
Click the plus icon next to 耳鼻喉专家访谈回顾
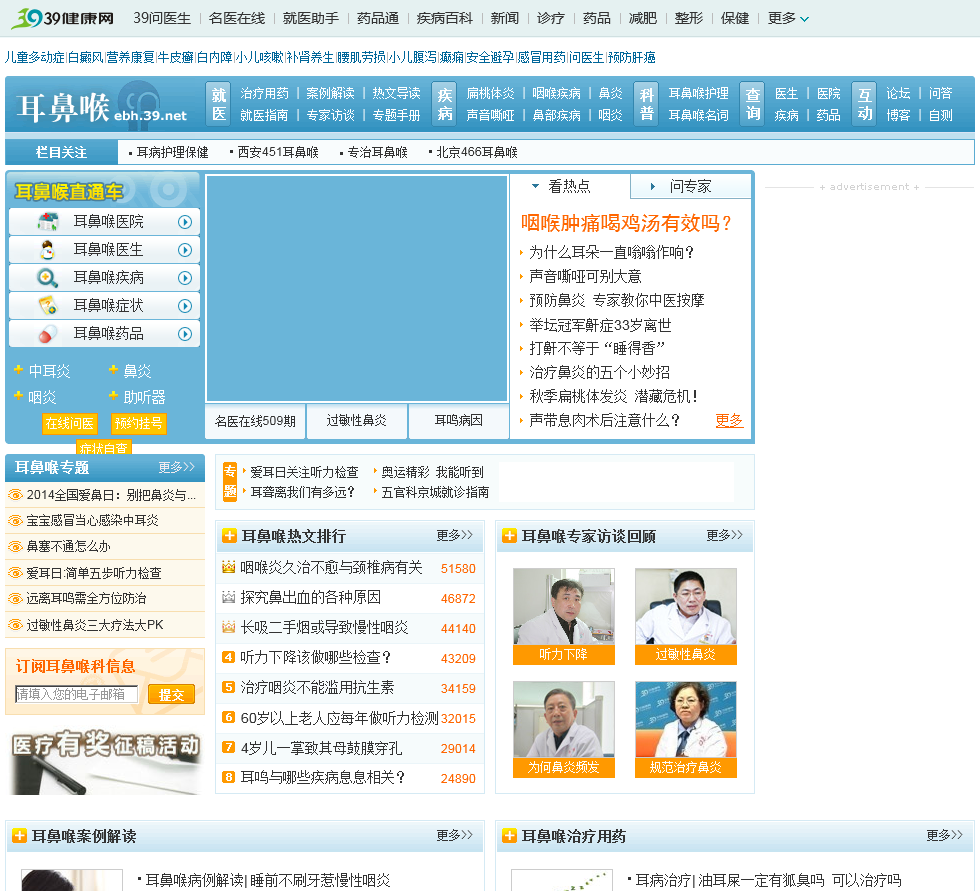click(509, 536)
